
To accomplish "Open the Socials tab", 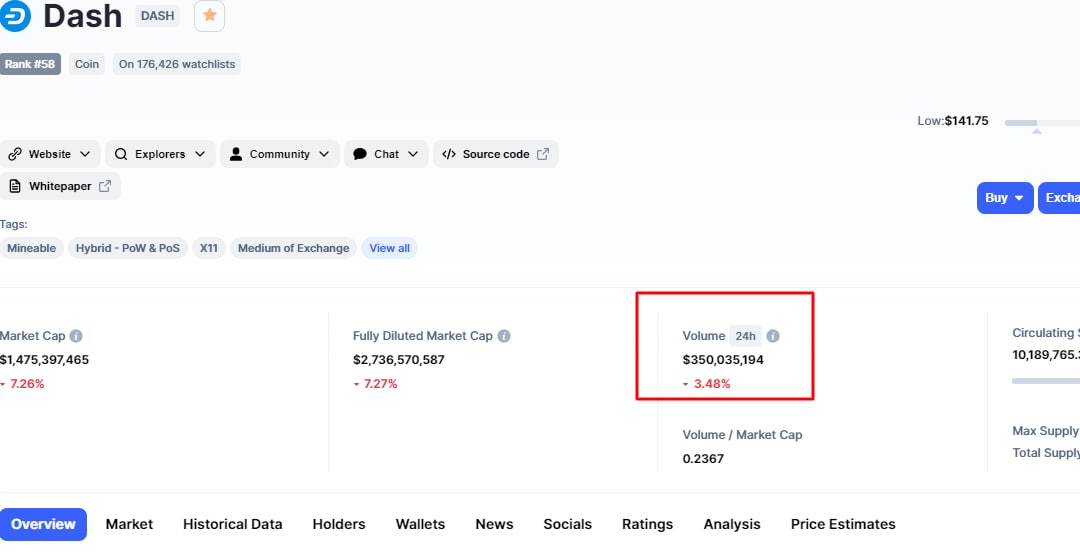I will 568,524.
